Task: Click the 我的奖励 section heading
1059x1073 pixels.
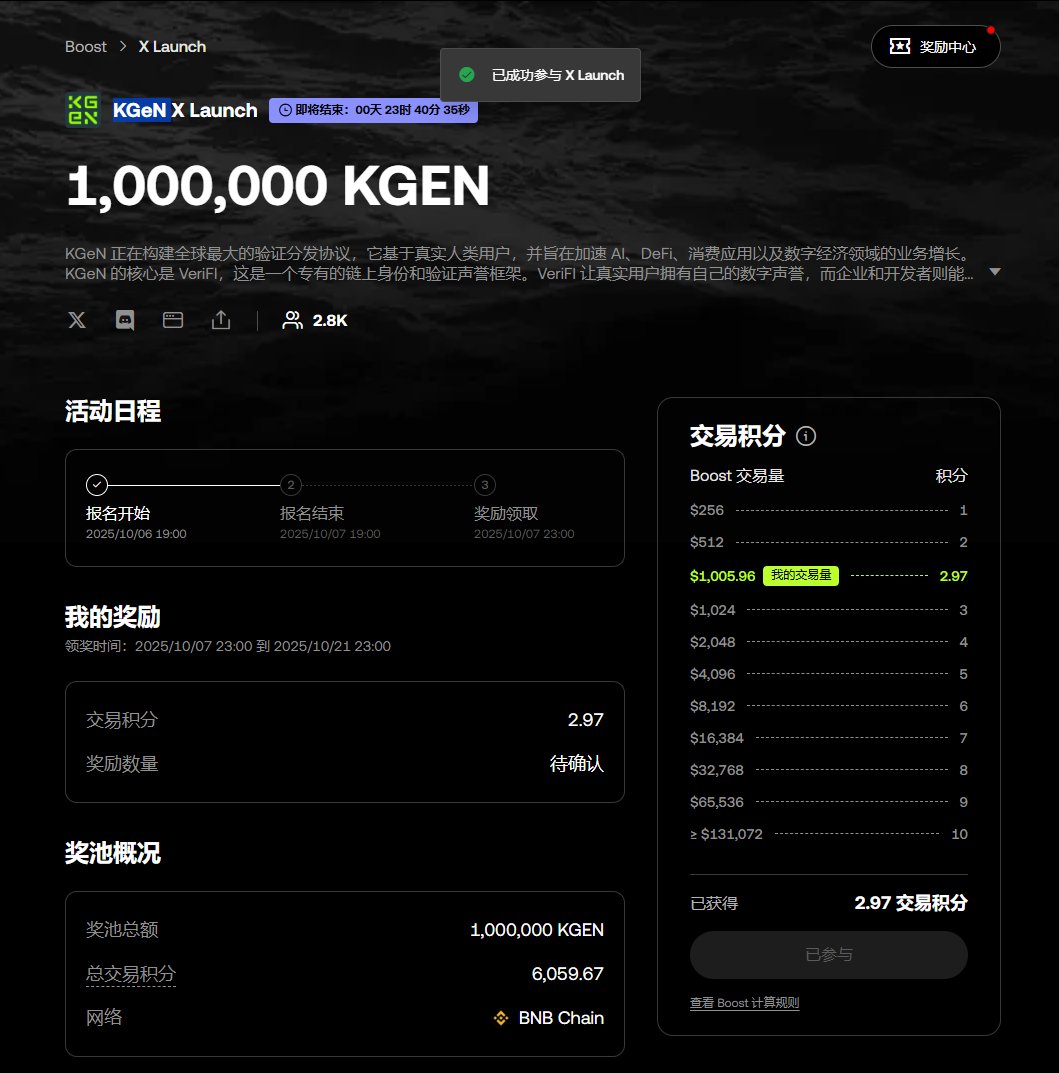Action: [x=113, y=617]
